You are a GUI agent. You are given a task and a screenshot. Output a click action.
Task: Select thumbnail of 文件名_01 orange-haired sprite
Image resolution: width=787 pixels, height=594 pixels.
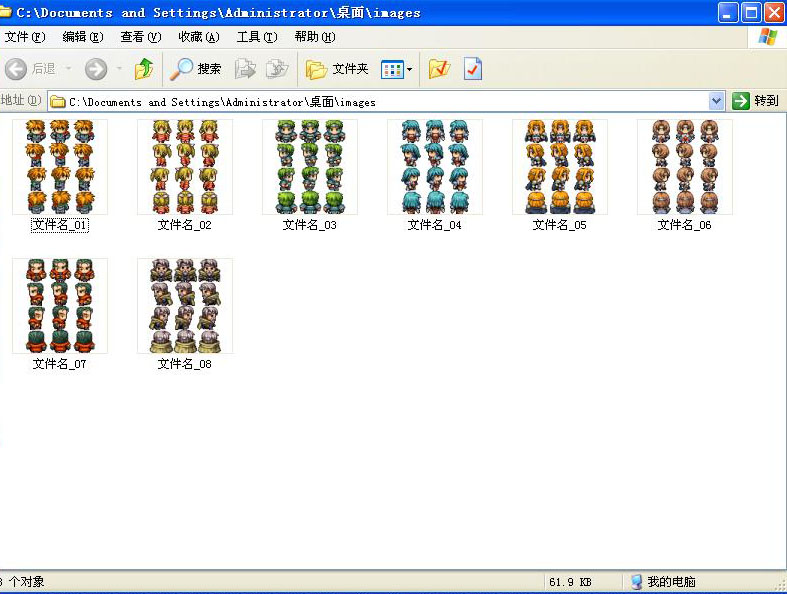tap(60, 167)
